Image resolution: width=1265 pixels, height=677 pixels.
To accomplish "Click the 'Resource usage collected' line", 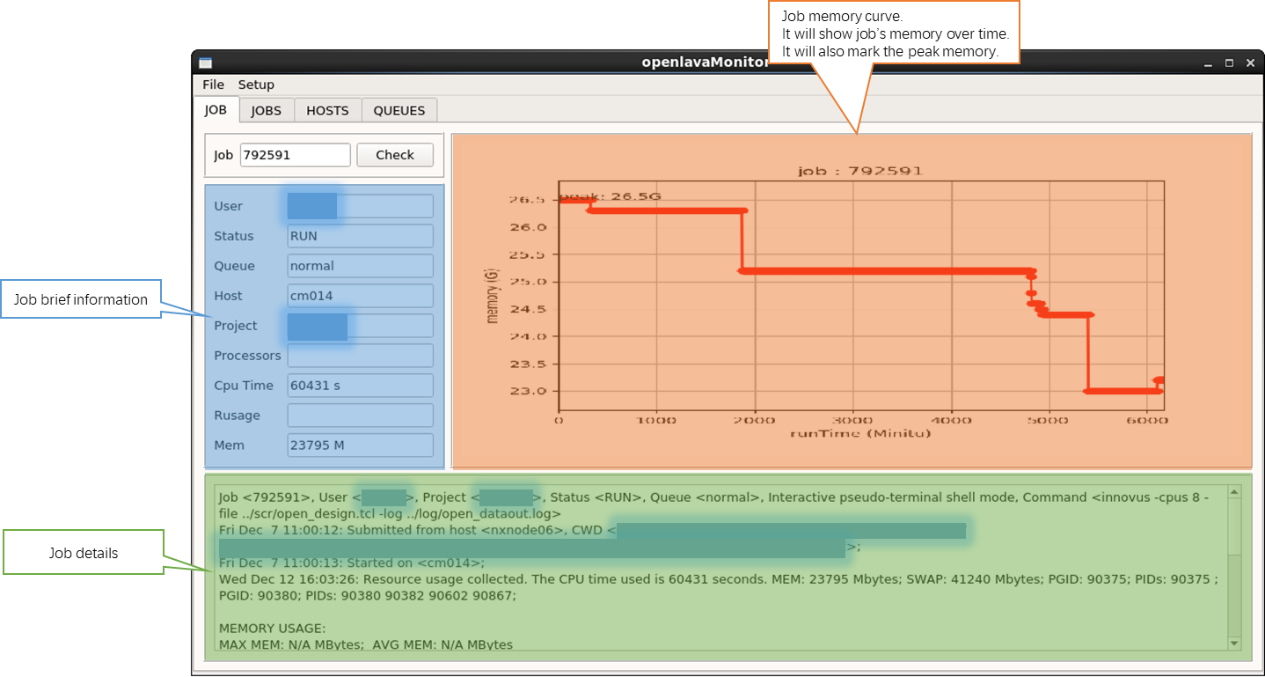I will pyautogui.click(x=717, y=579).
